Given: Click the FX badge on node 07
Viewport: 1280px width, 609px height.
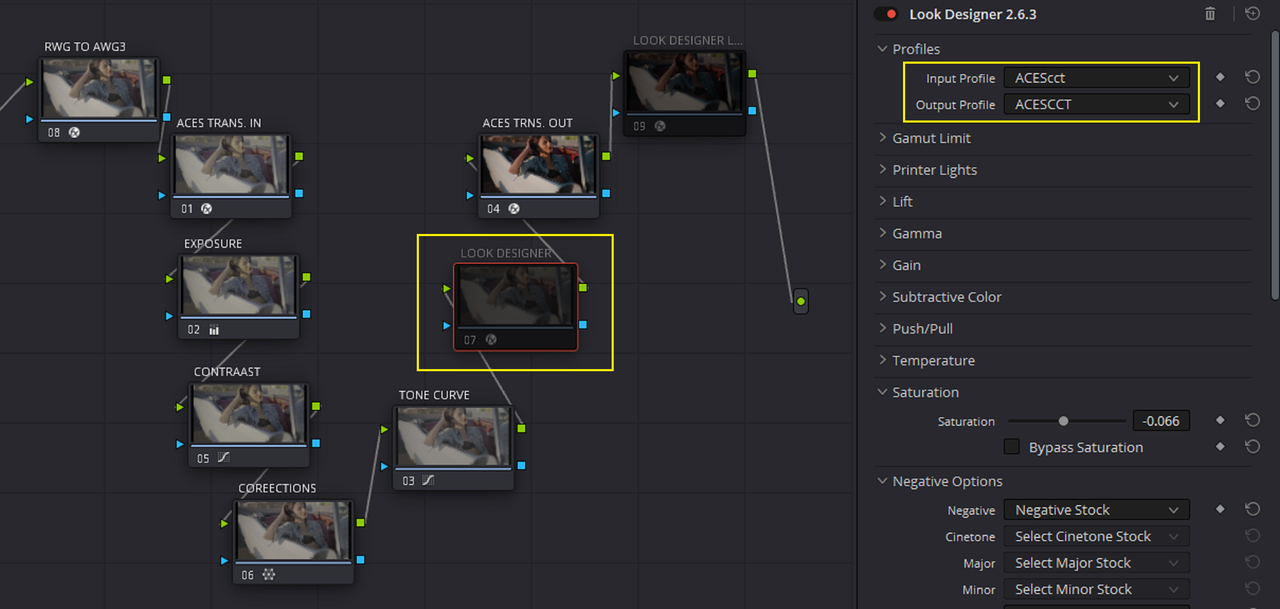Looking at the screenshot, I should tap(491, 340).
